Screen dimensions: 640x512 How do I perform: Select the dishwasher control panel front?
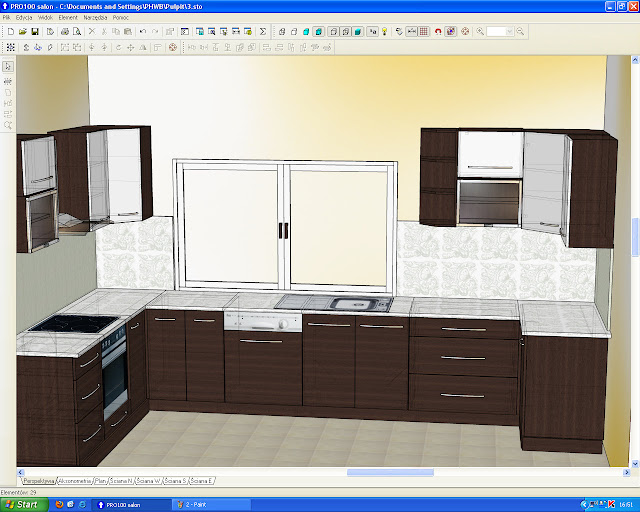(x=263, y=321)
